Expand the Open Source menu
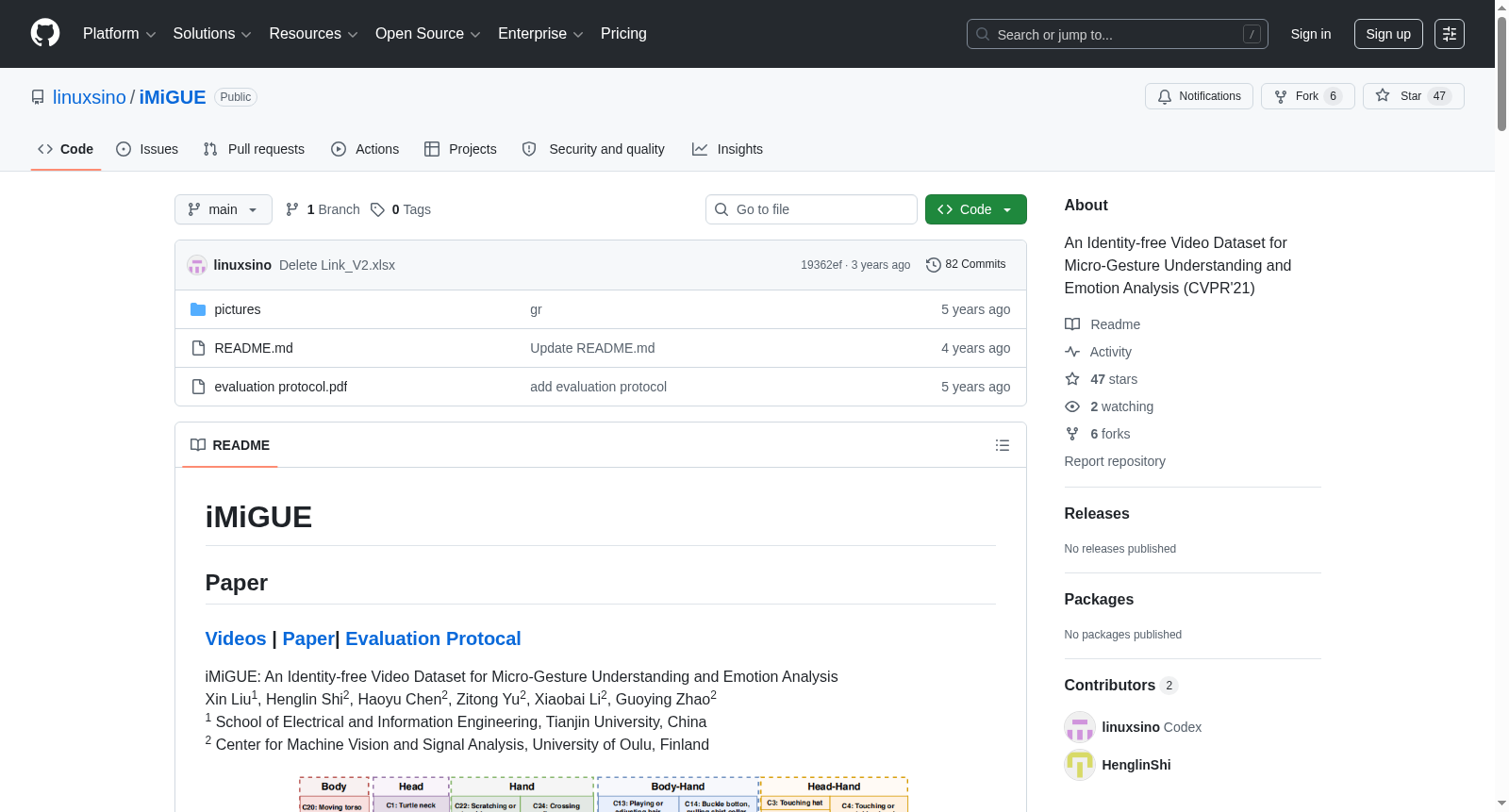 pyautogui.click(x=428, y=34)
